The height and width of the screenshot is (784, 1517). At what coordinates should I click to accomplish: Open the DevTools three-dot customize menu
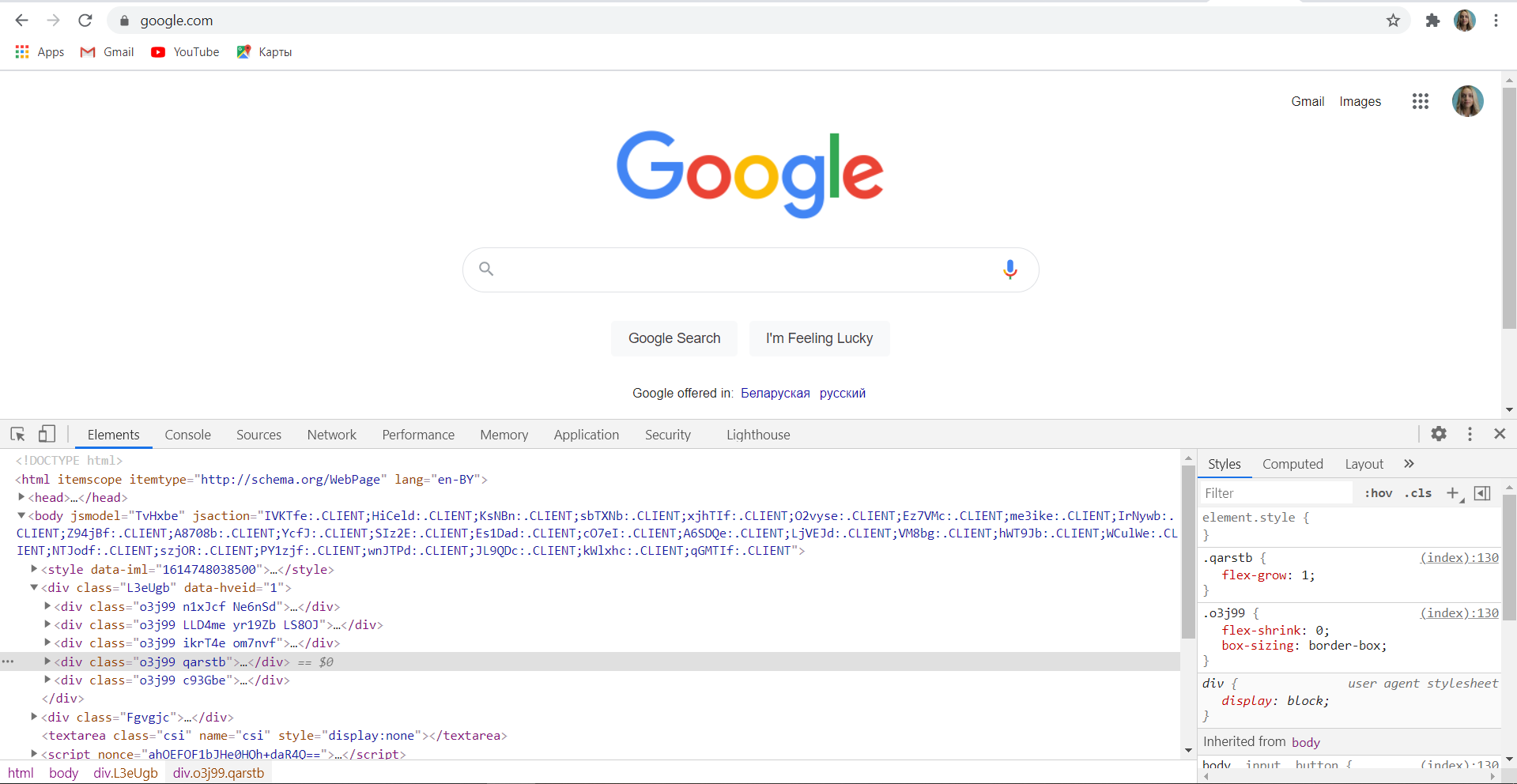(x=1470, y=434)
